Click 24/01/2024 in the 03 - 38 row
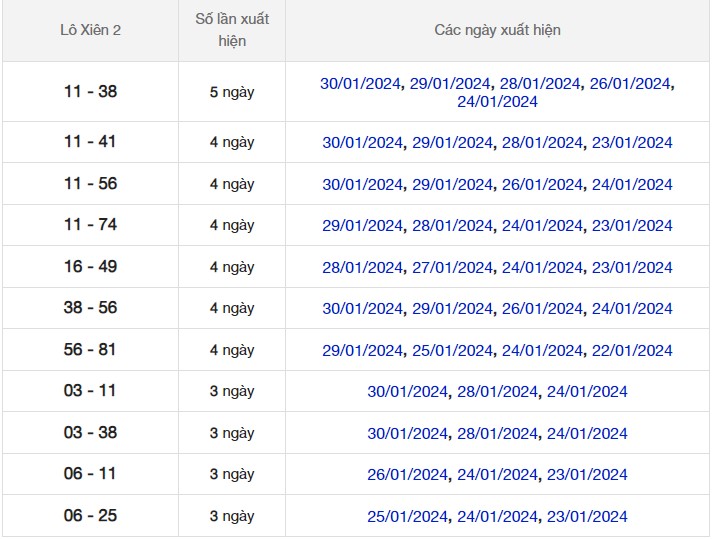713x539 pixels. 587,434
